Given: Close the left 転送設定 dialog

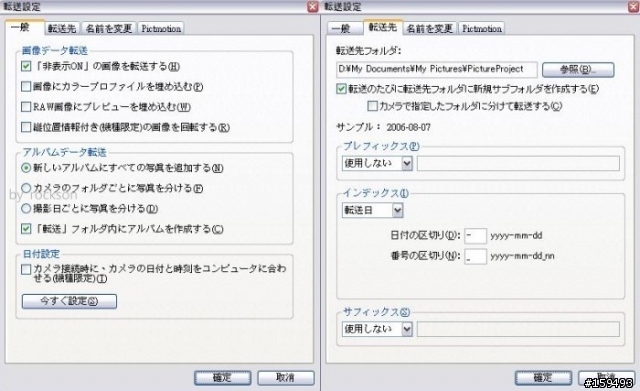Looking at the screenshot, I should [x=313, y=7].
